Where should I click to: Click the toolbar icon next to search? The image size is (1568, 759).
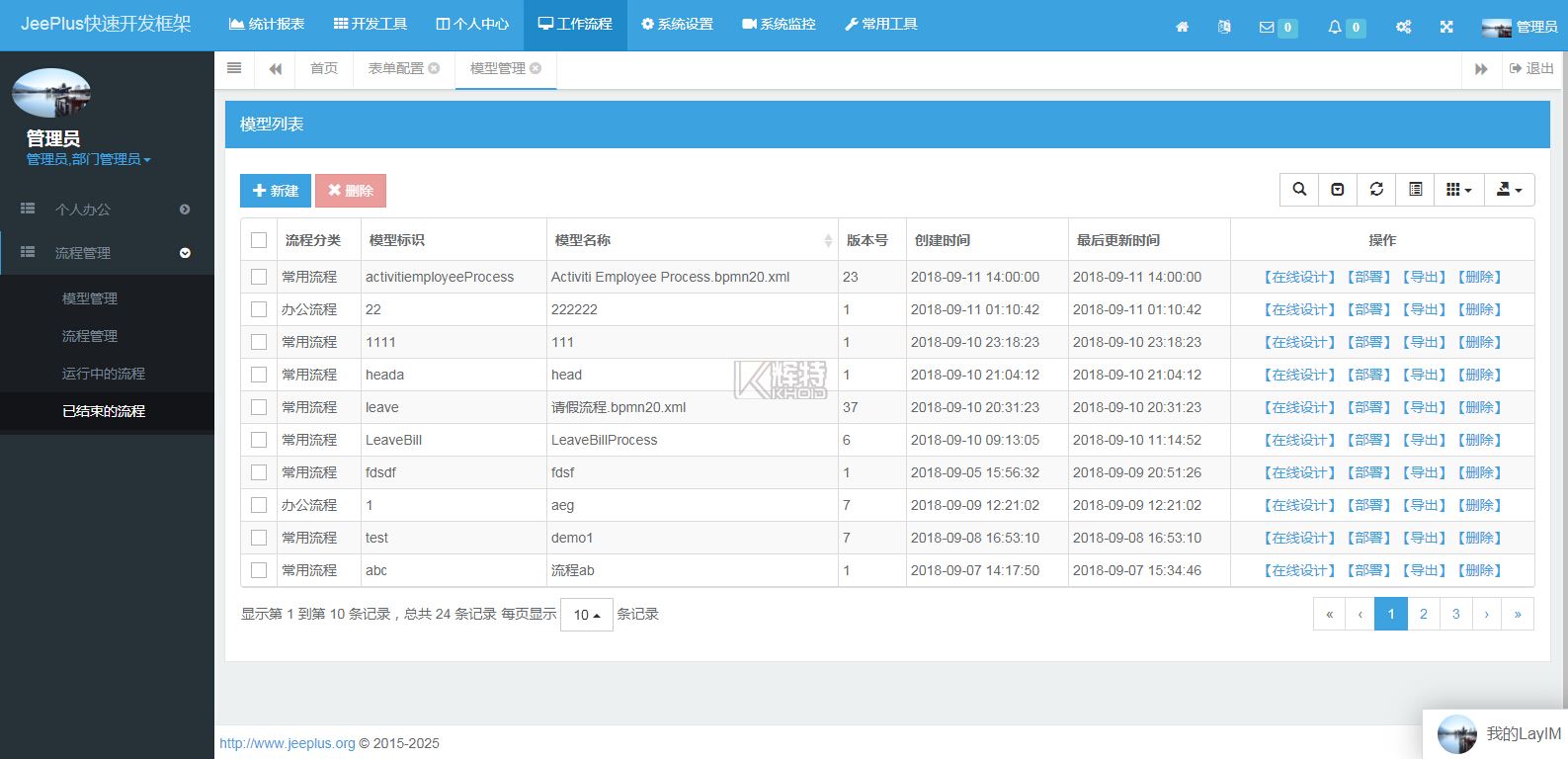(1338, 190)
